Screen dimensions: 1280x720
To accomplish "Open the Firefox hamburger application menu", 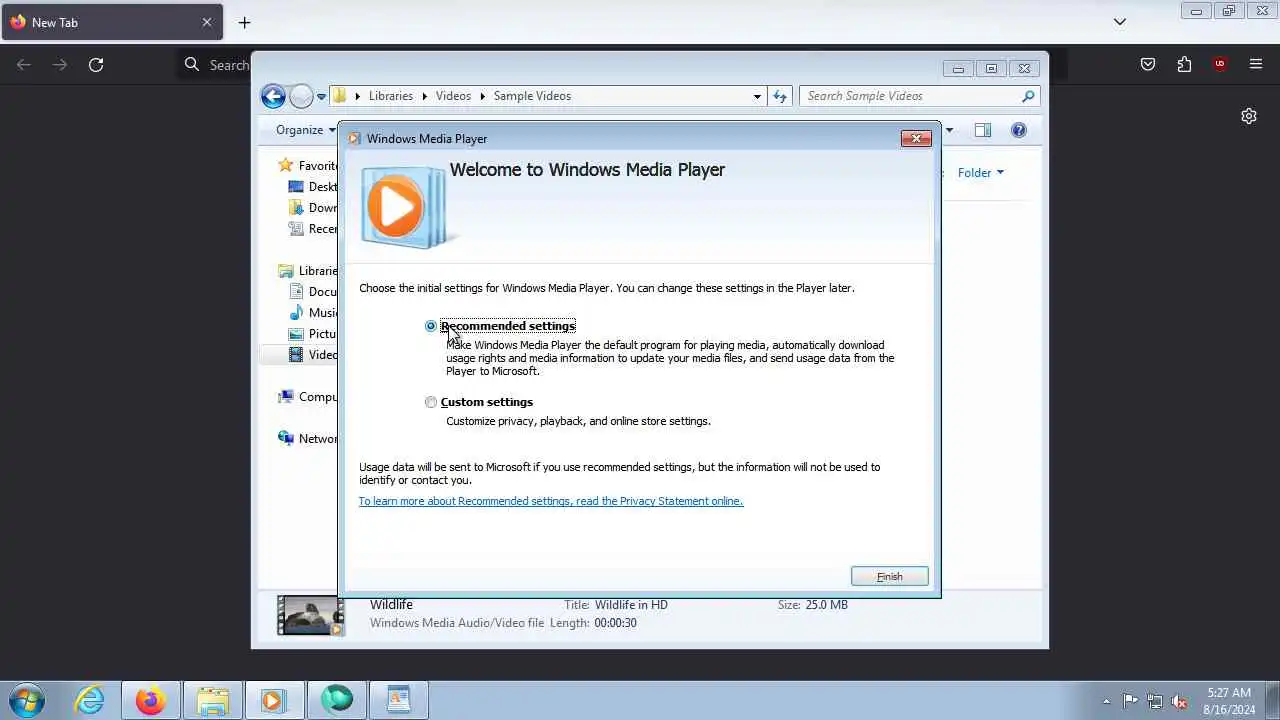I will coord(1256,65).
